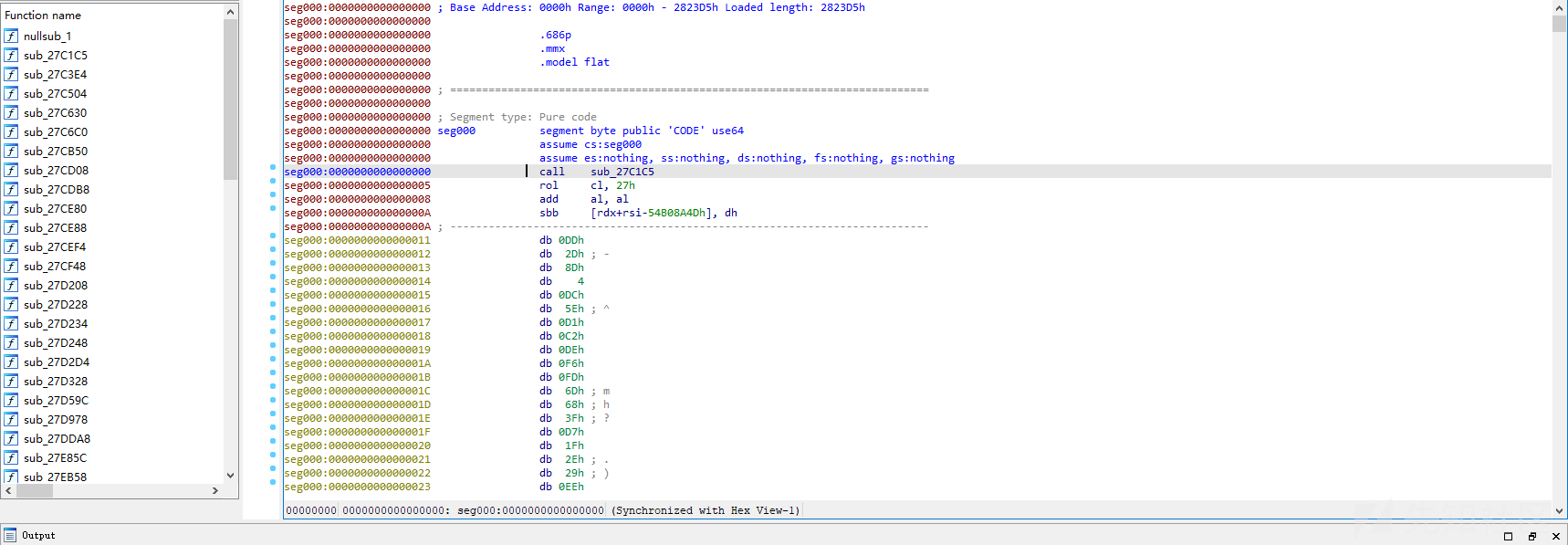The image size is (1568, 545).
Task: Click the seg000 segment name label
Action: [456, 131]
